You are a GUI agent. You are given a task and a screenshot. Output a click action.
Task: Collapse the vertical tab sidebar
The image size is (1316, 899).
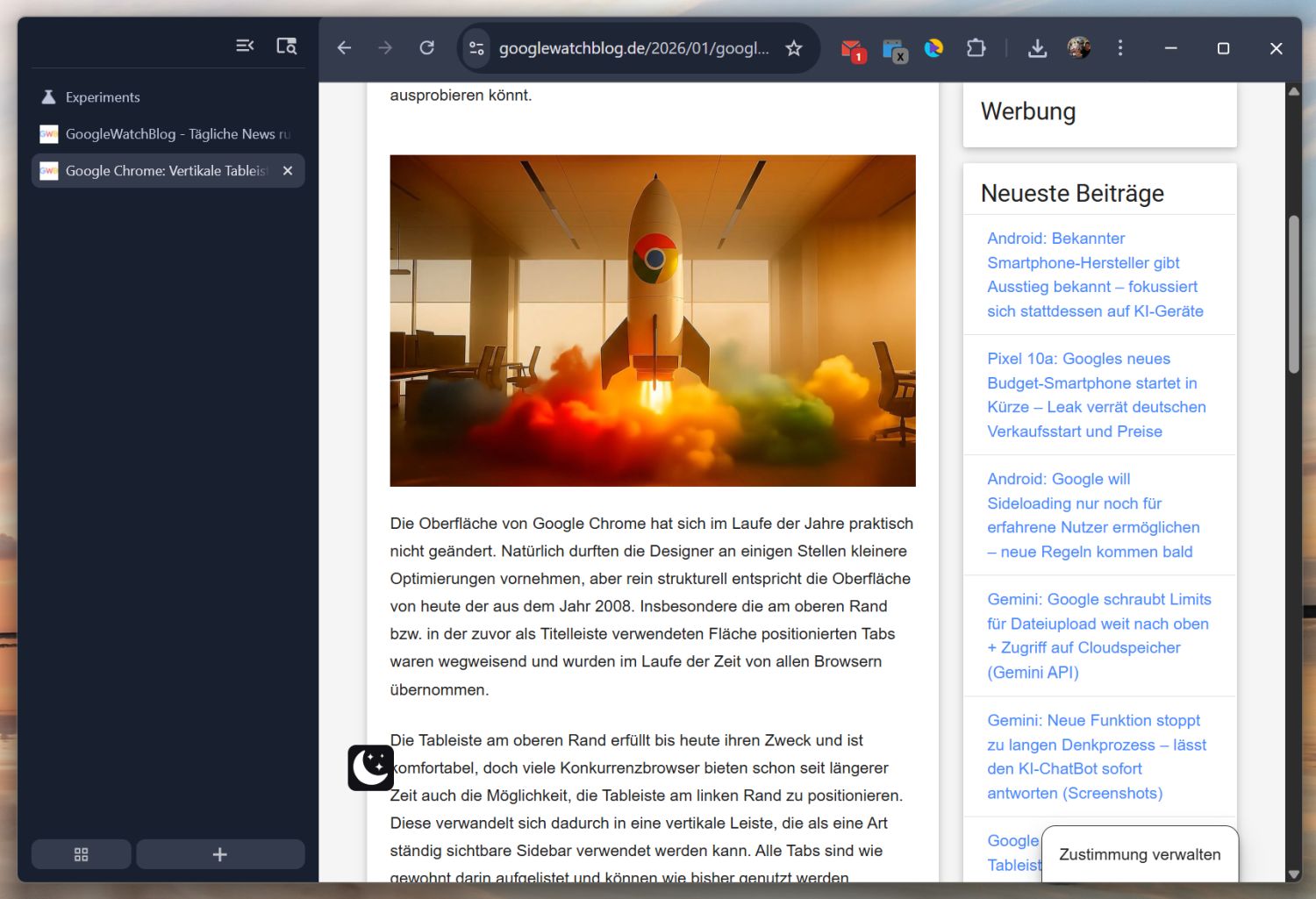point(244,45)
